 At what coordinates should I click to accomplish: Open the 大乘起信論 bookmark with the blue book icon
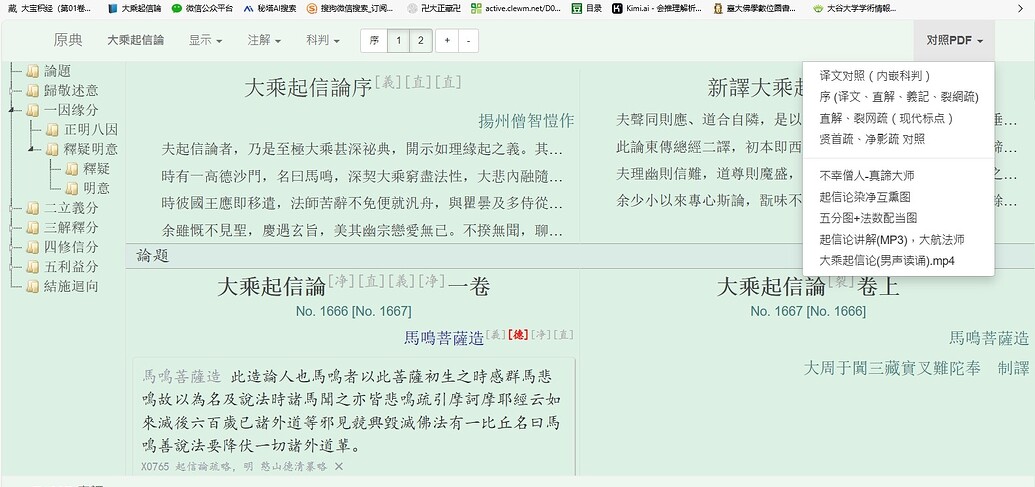(135, 9)
